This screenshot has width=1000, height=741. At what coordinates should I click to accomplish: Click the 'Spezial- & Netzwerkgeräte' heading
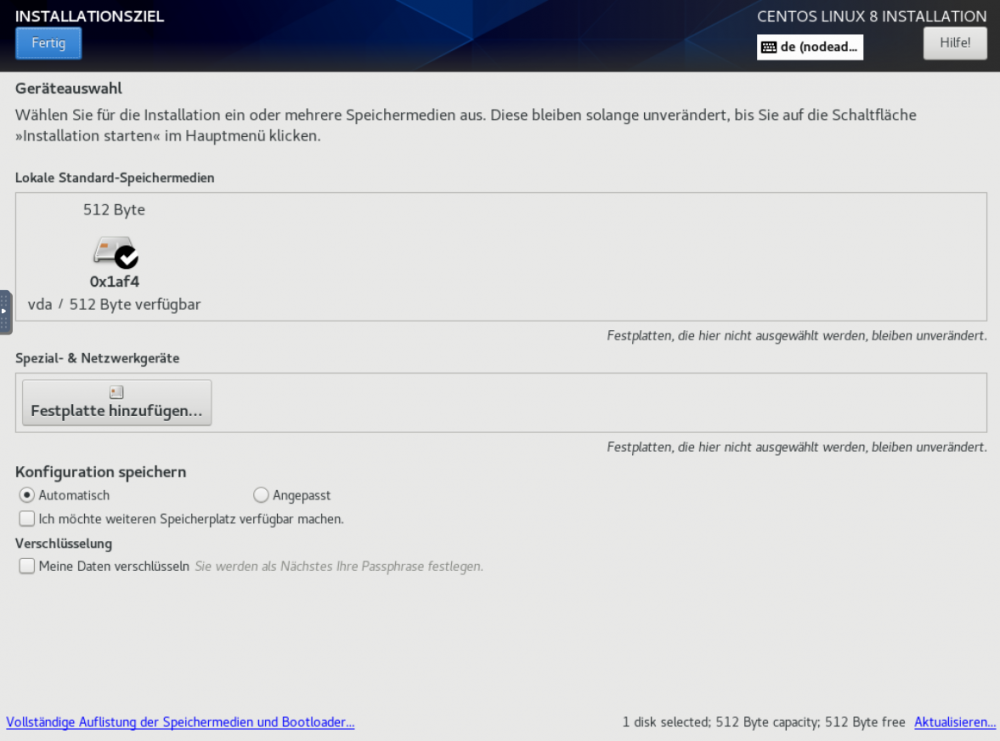pos(98,358)
